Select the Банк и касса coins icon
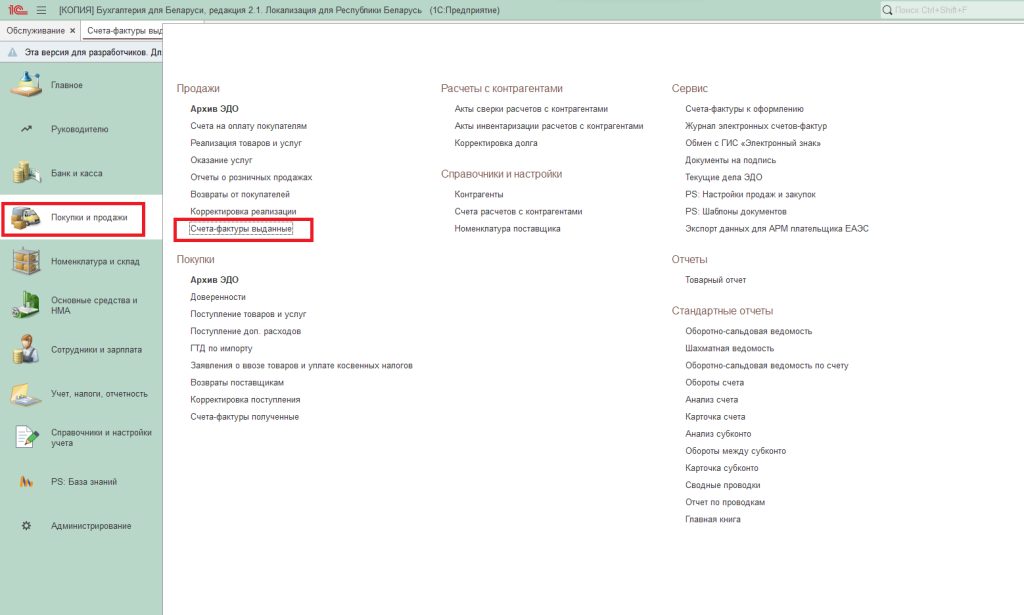The height and width of the screenshot is (615, 1024). click(x=26, y=173)
